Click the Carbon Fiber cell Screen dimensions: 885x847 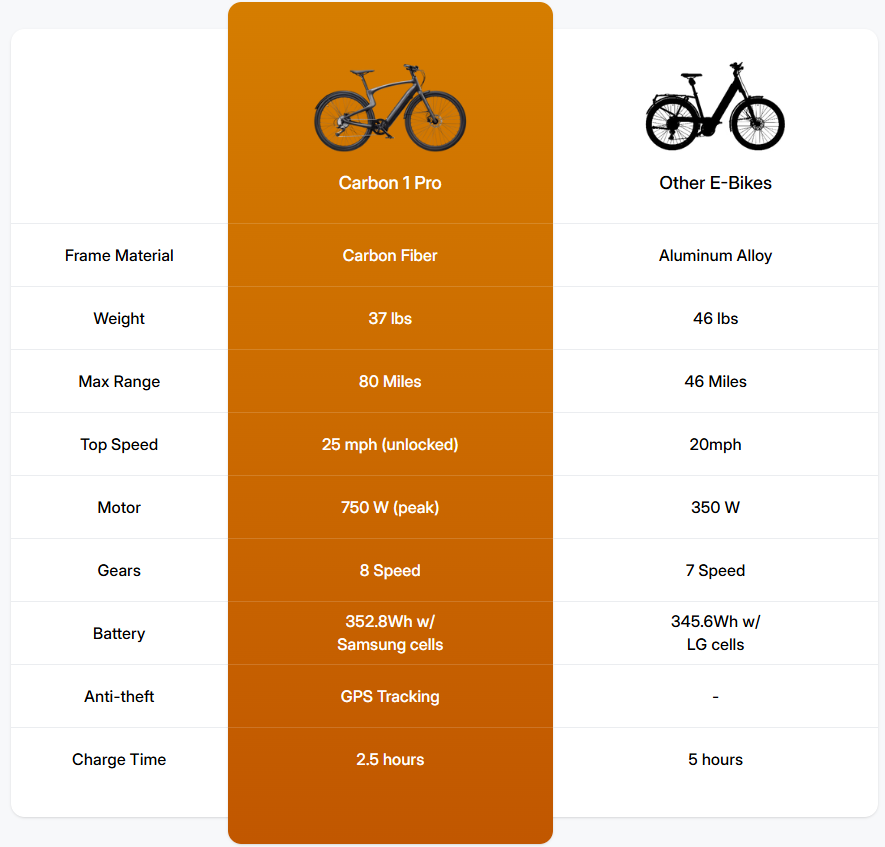click(390, 256)
